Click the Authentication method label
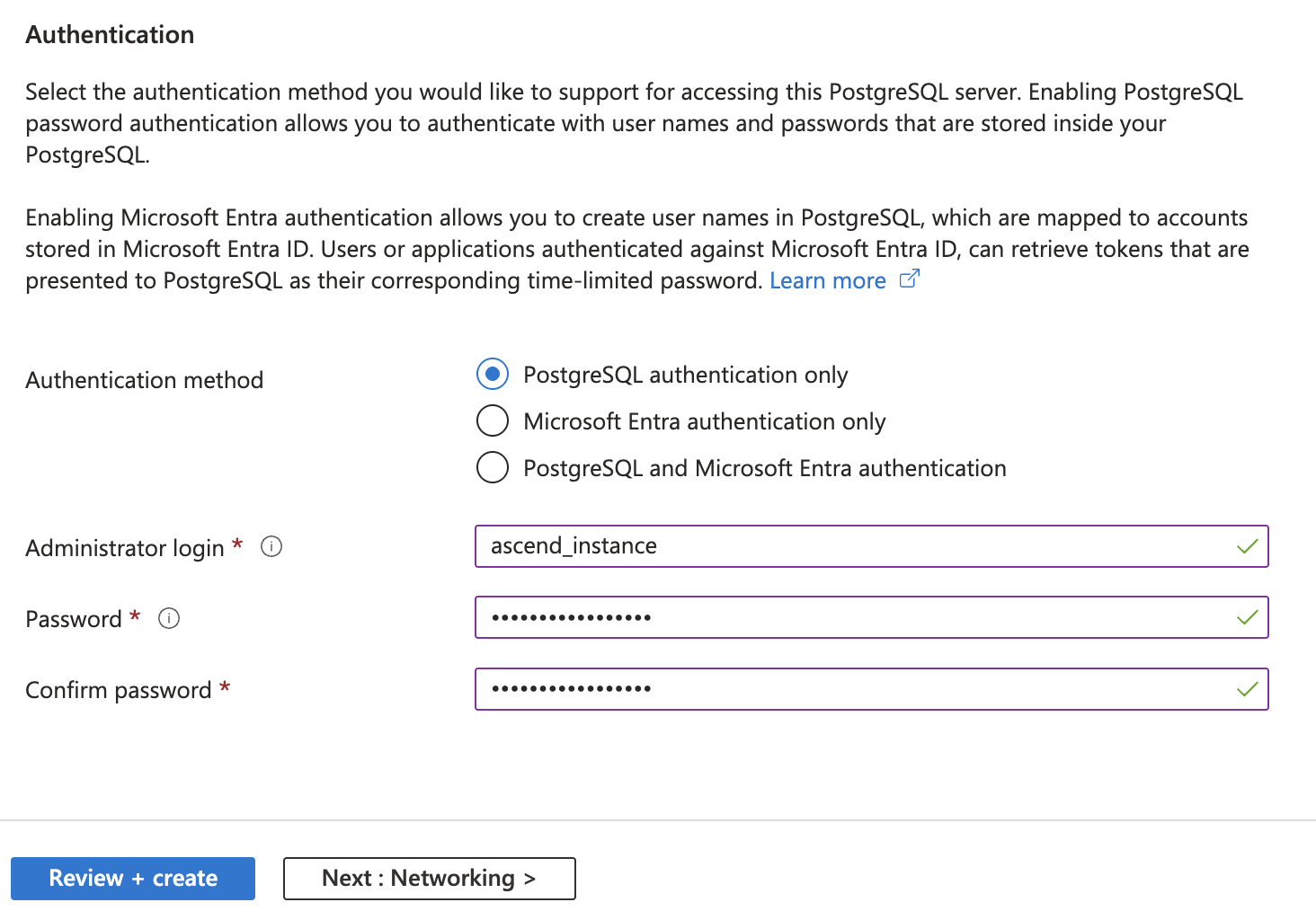This screenshot has width=1316, height=920. point(144,380)
